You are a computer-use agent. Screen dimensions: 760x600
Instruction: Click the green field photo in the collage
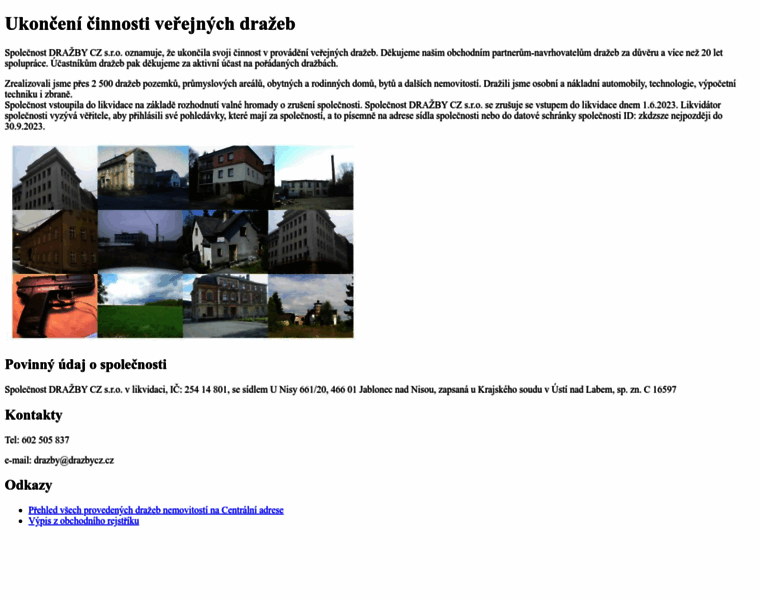pos(140,306)
